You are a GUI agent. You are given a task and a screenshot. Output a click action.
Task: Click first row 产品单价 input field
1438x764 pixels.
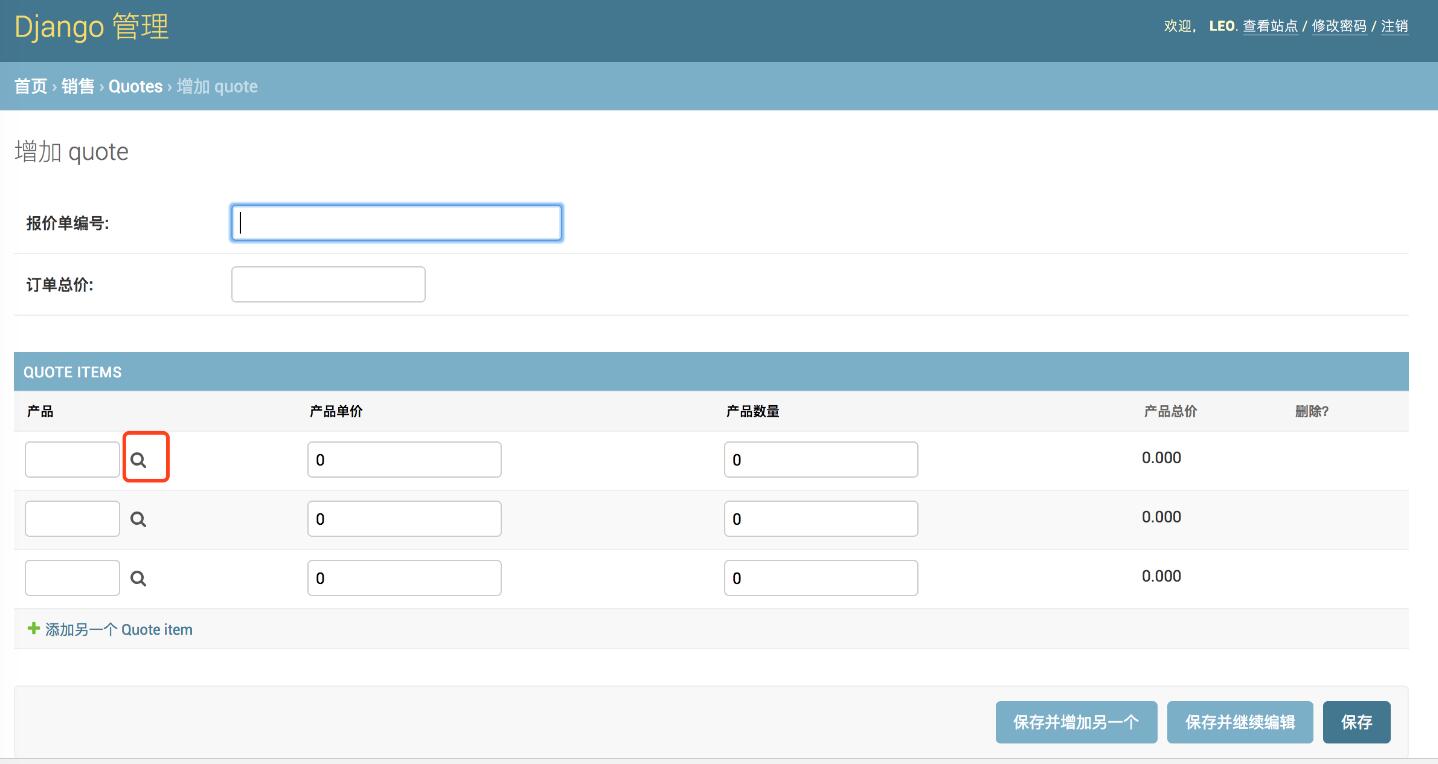click(x=404, y=458)
